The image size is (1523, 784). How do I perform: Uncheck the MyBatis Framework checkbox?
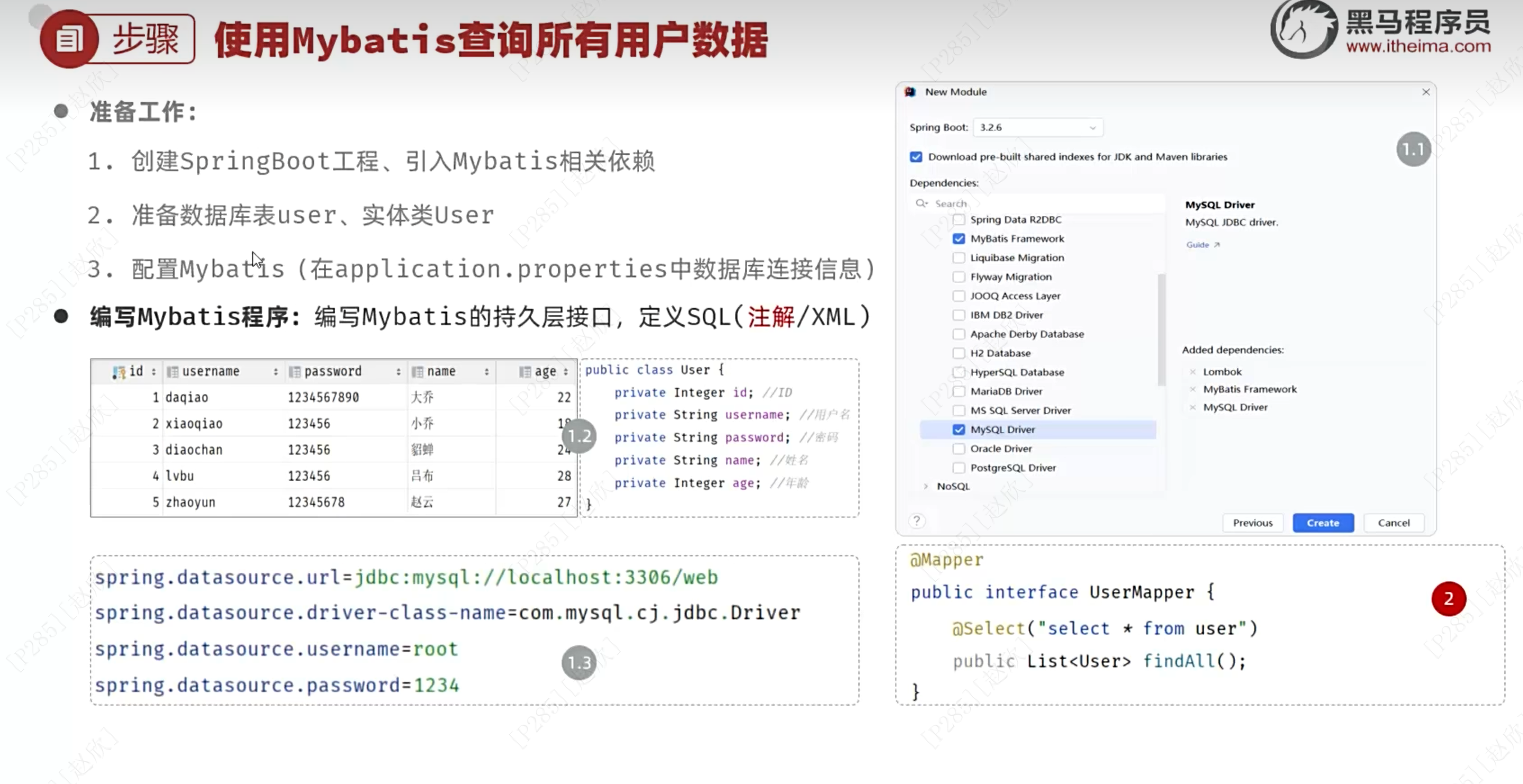959,239
